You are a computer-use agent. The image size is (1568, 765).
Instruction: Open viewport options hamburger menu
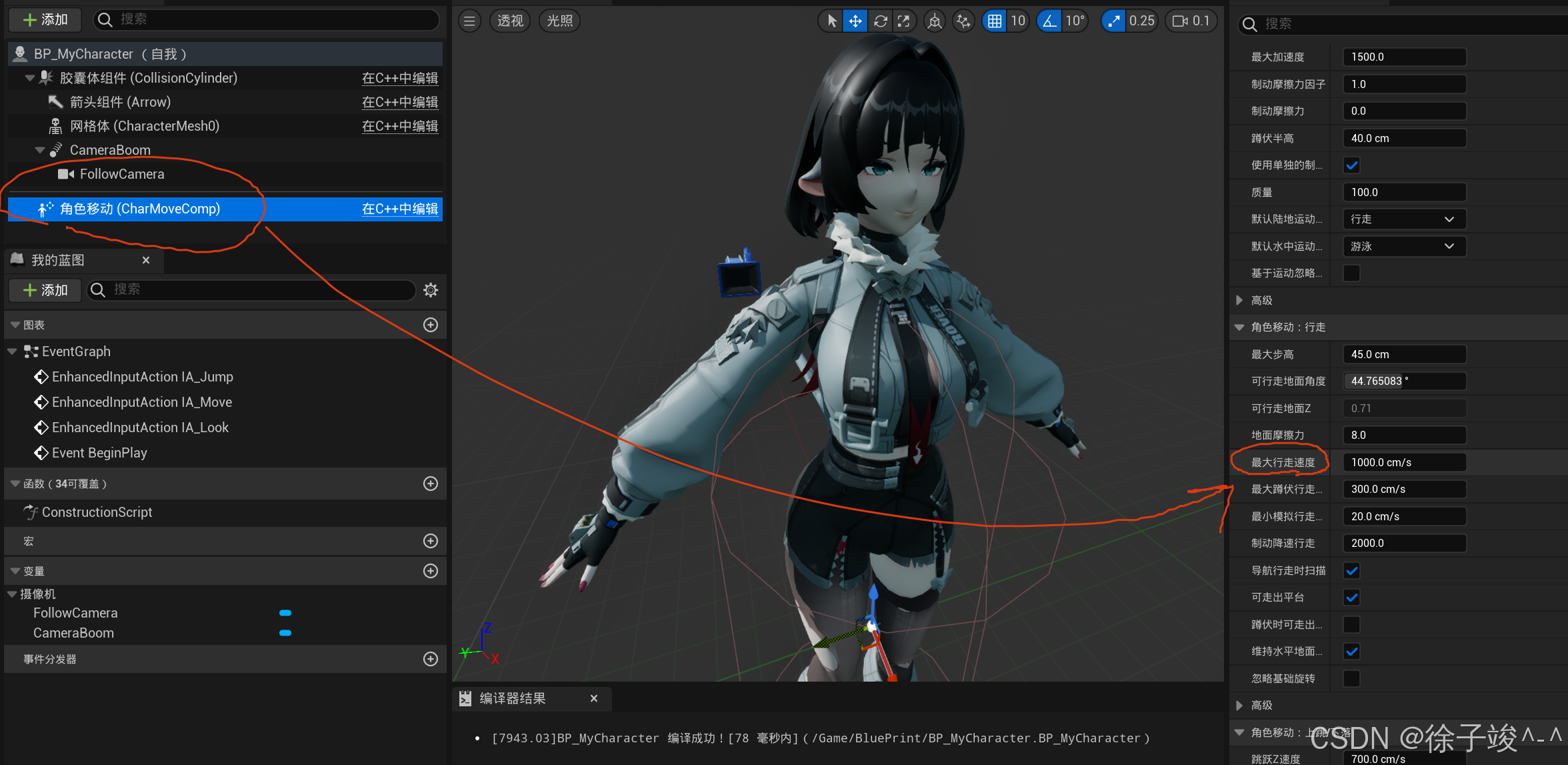pyautogui.click(x=469, y=21)
